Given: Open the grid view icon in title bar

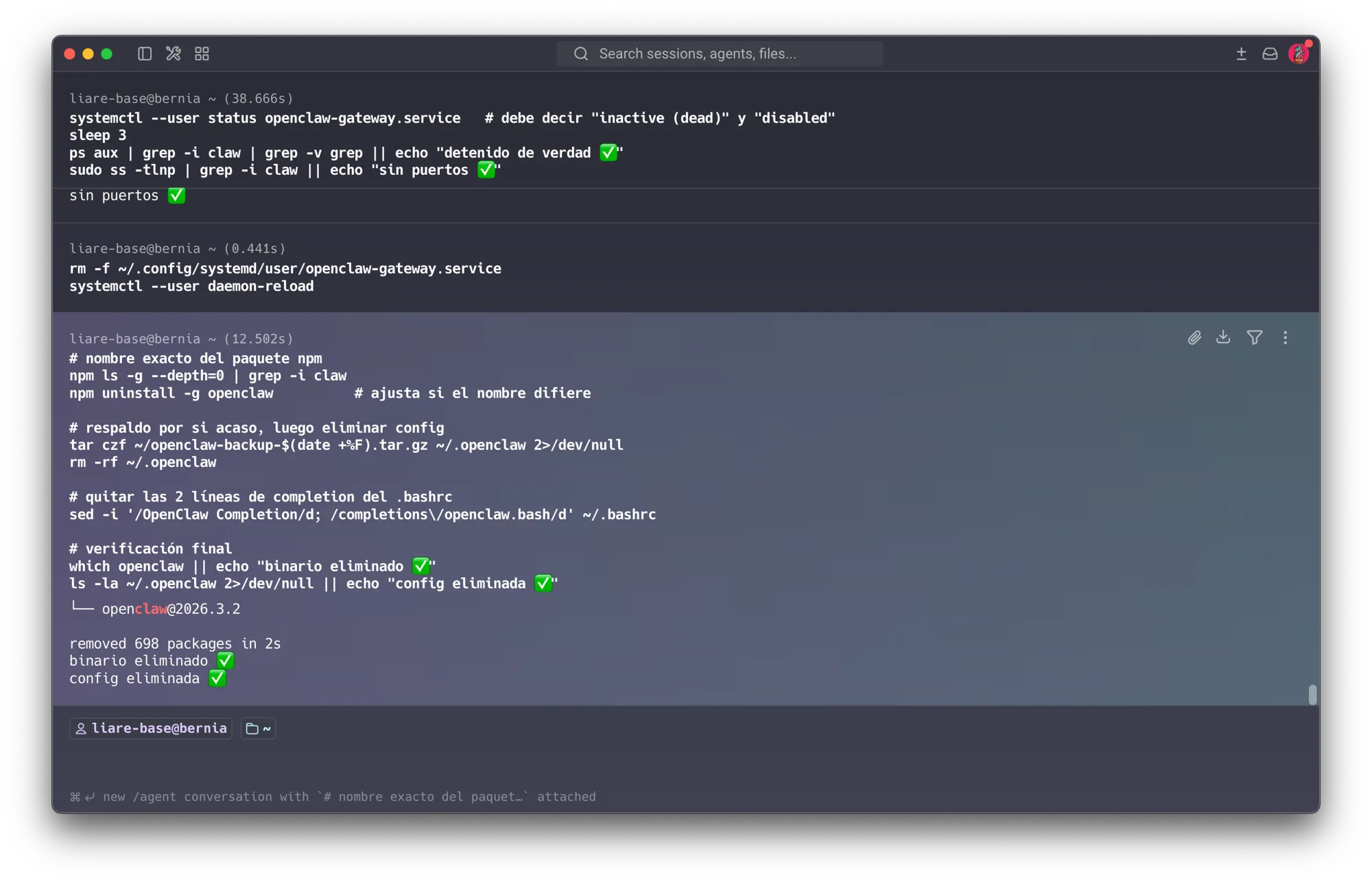Looking at the screenshot, I should click(202, 53).
